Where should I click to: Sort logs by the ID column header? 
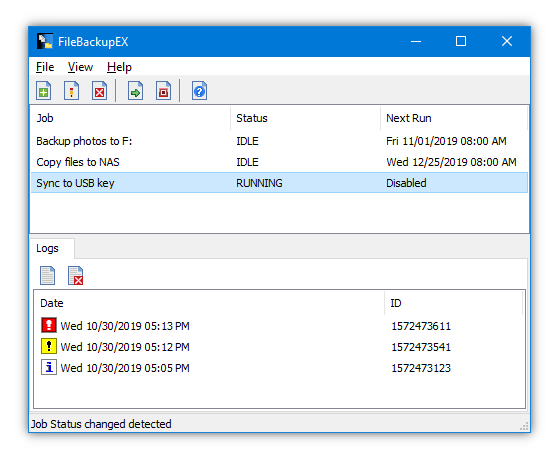(454, 303)
